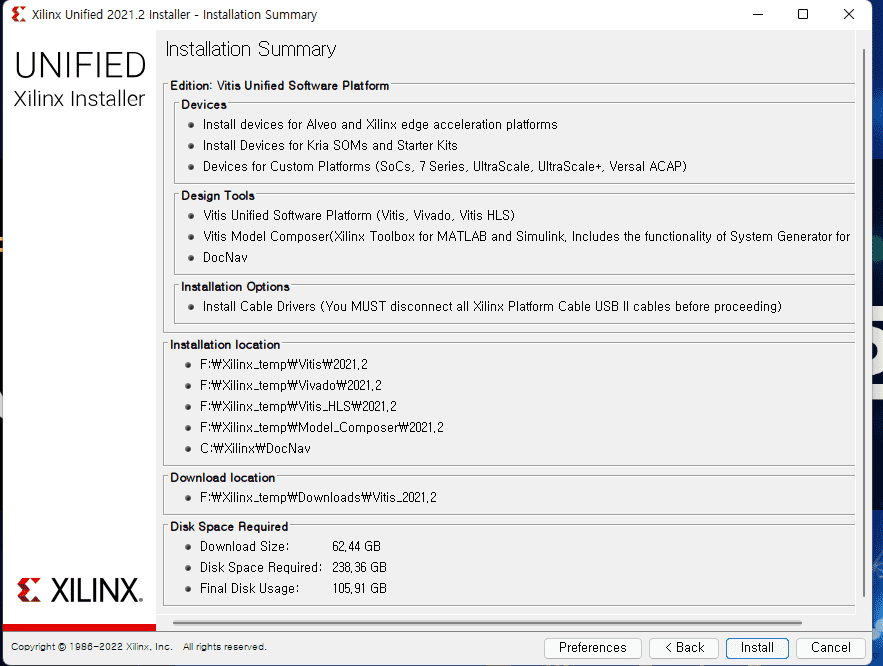This screenshot has width=883, height=666.
Task: Select 'Install devices for Alveo' entry
Action: tap(380, 124)
